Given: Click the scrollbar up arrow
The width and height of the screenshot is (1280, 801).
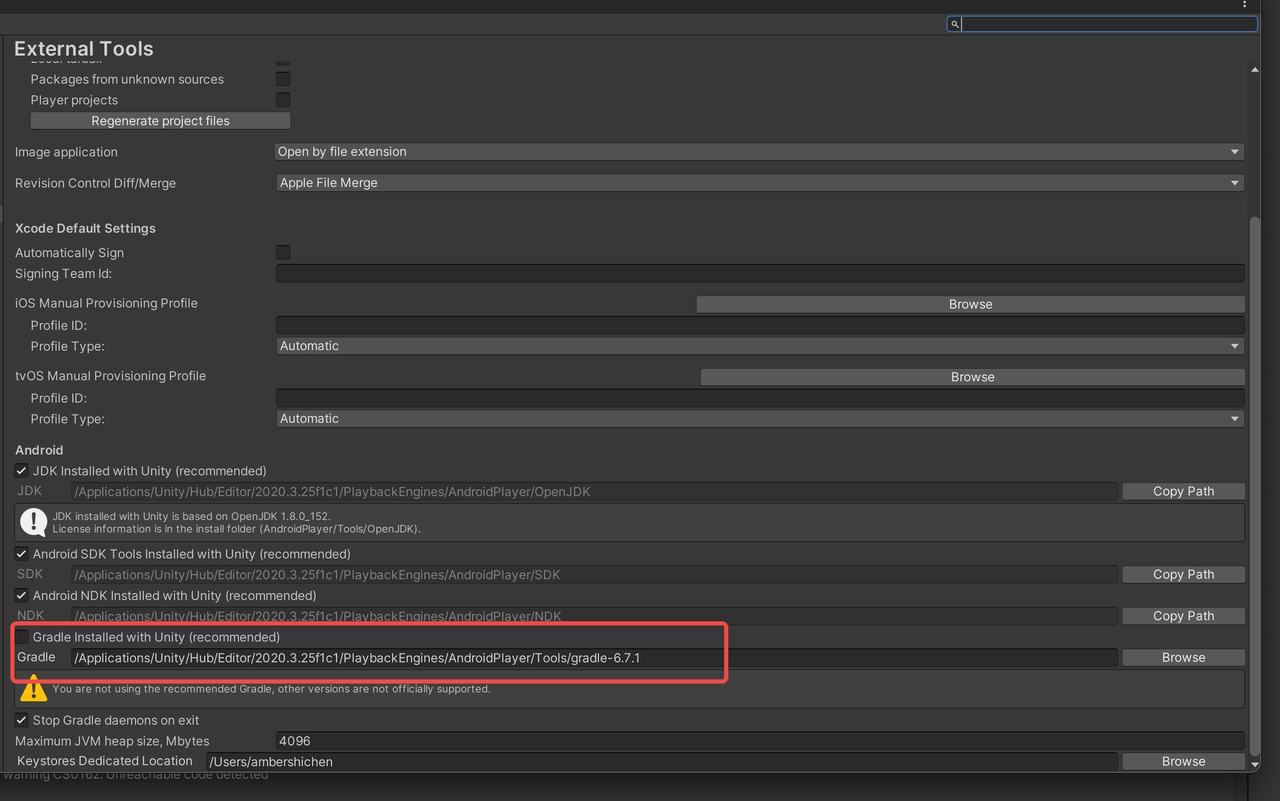Looking at the screenshot, I should (x=1255, y=69).
